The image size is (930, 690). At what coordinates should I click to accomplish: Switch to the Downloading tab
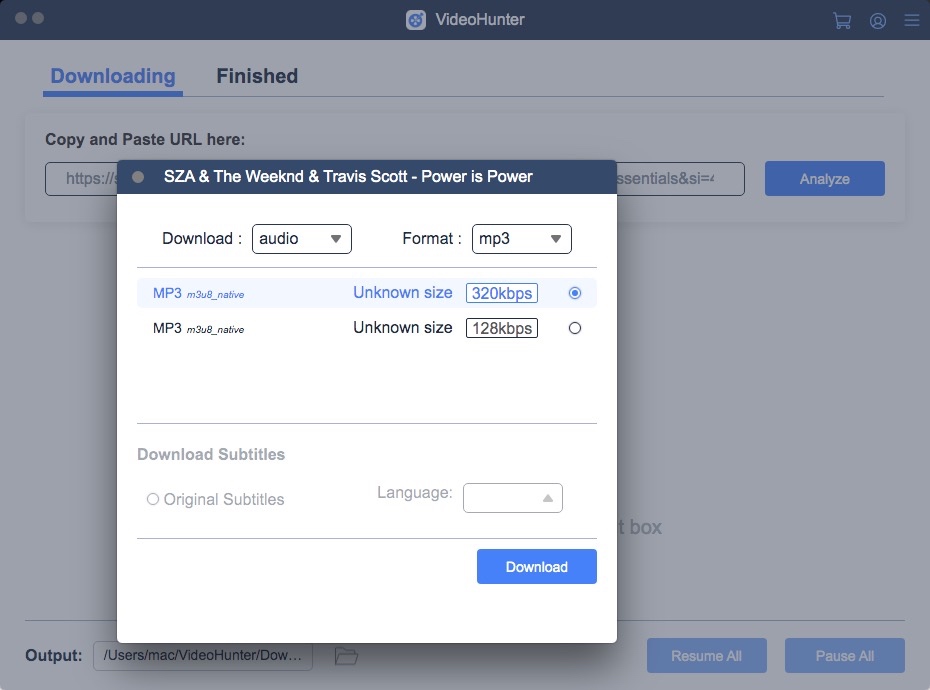point(112,75)
